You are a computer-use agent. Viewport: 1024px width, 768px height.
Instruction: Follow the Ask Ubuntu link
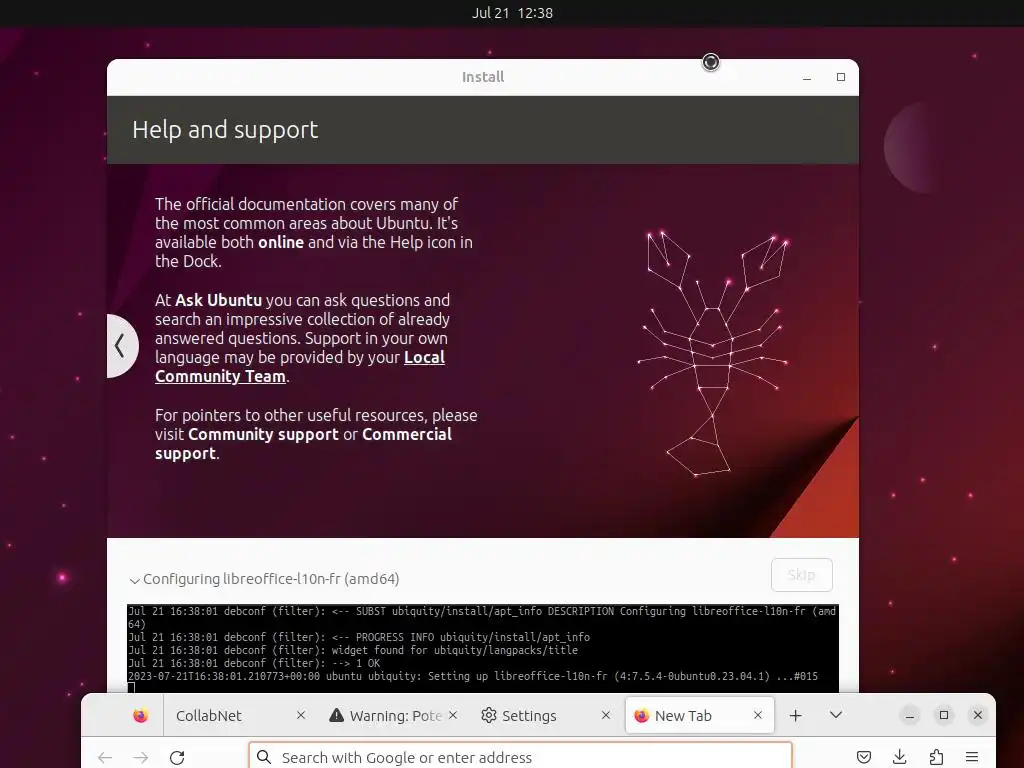(x=218, y=300)
